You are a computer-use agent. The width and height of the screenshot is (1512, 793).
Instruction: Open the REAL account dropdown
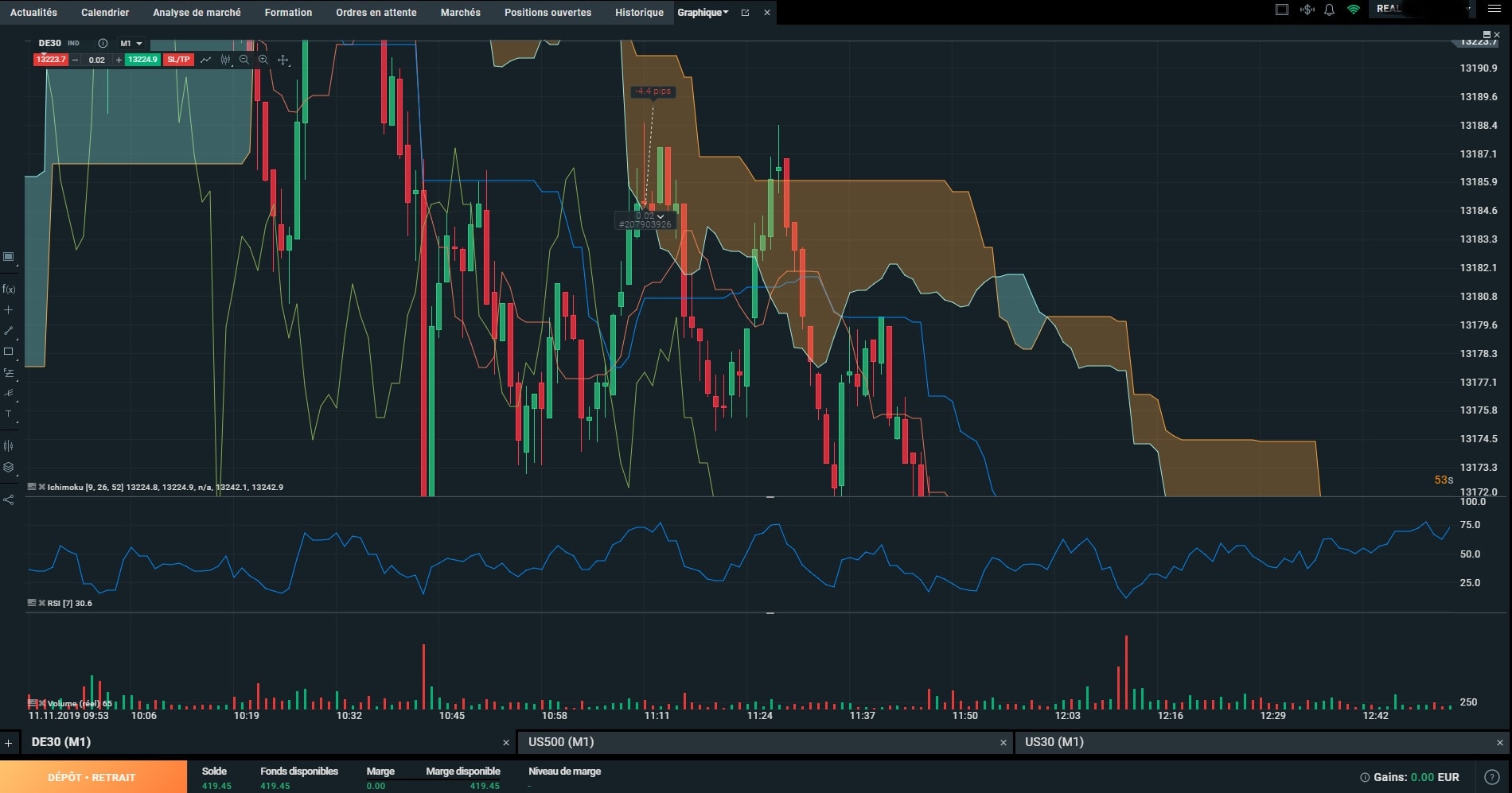click(x=1422, y=9)
